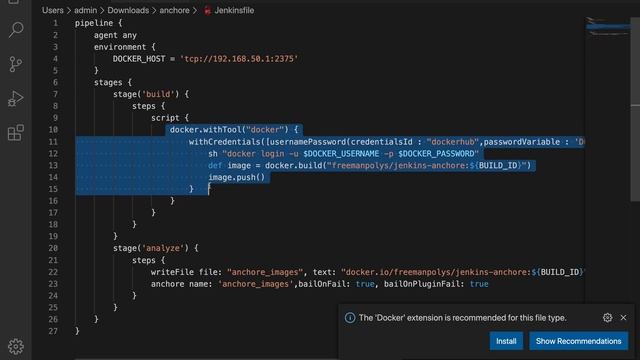Image resolution: width=640 pixels, height=360 pixels.
Task: Open the Extensions view
Action: coord(16,133)
